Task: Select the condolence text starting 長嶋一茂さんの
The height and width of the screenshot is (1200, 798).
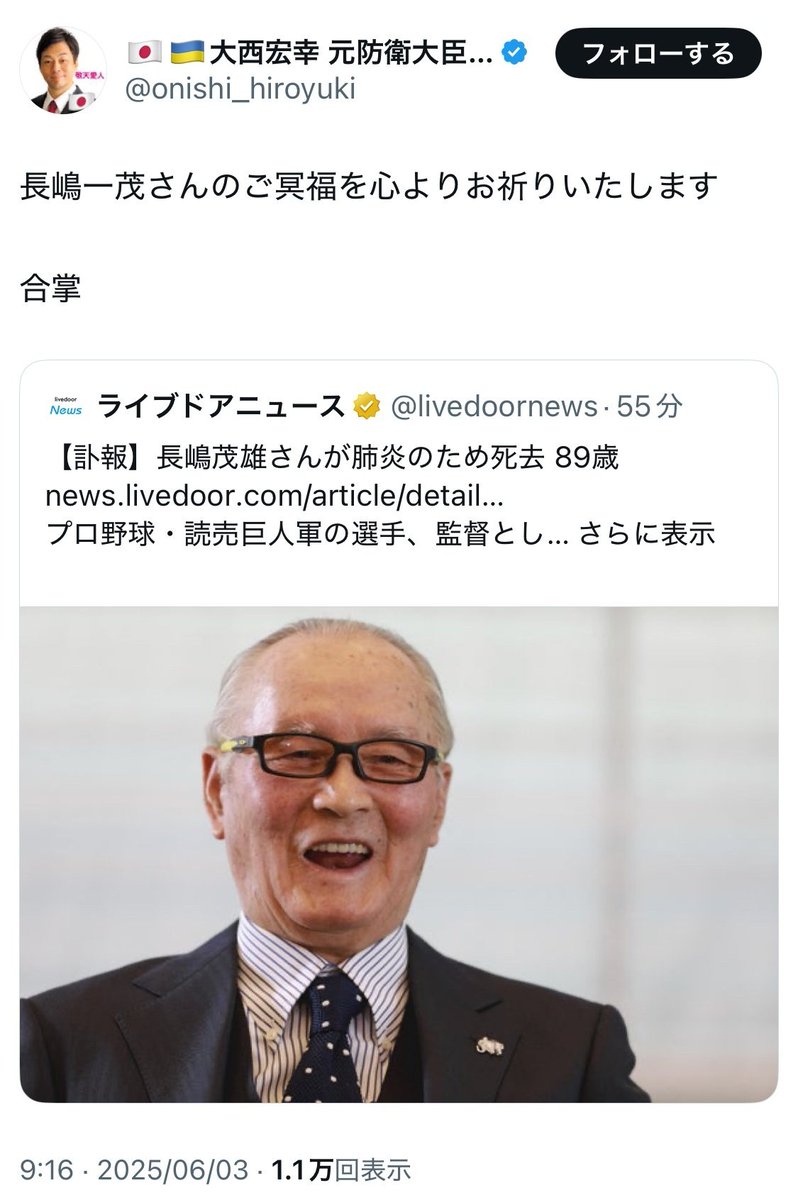Action: point(370,186)
